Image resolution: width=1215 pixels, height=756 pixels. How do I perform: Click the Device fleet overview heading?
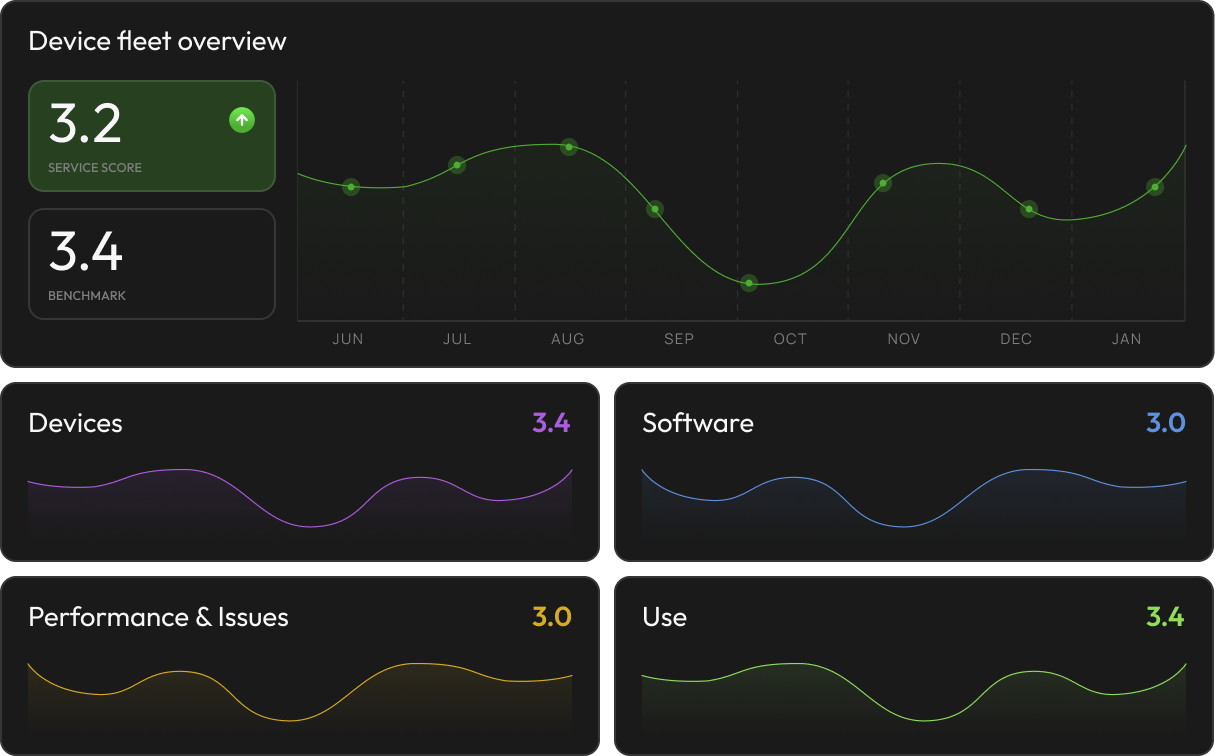pyautogui.click(x=157, y=41)
